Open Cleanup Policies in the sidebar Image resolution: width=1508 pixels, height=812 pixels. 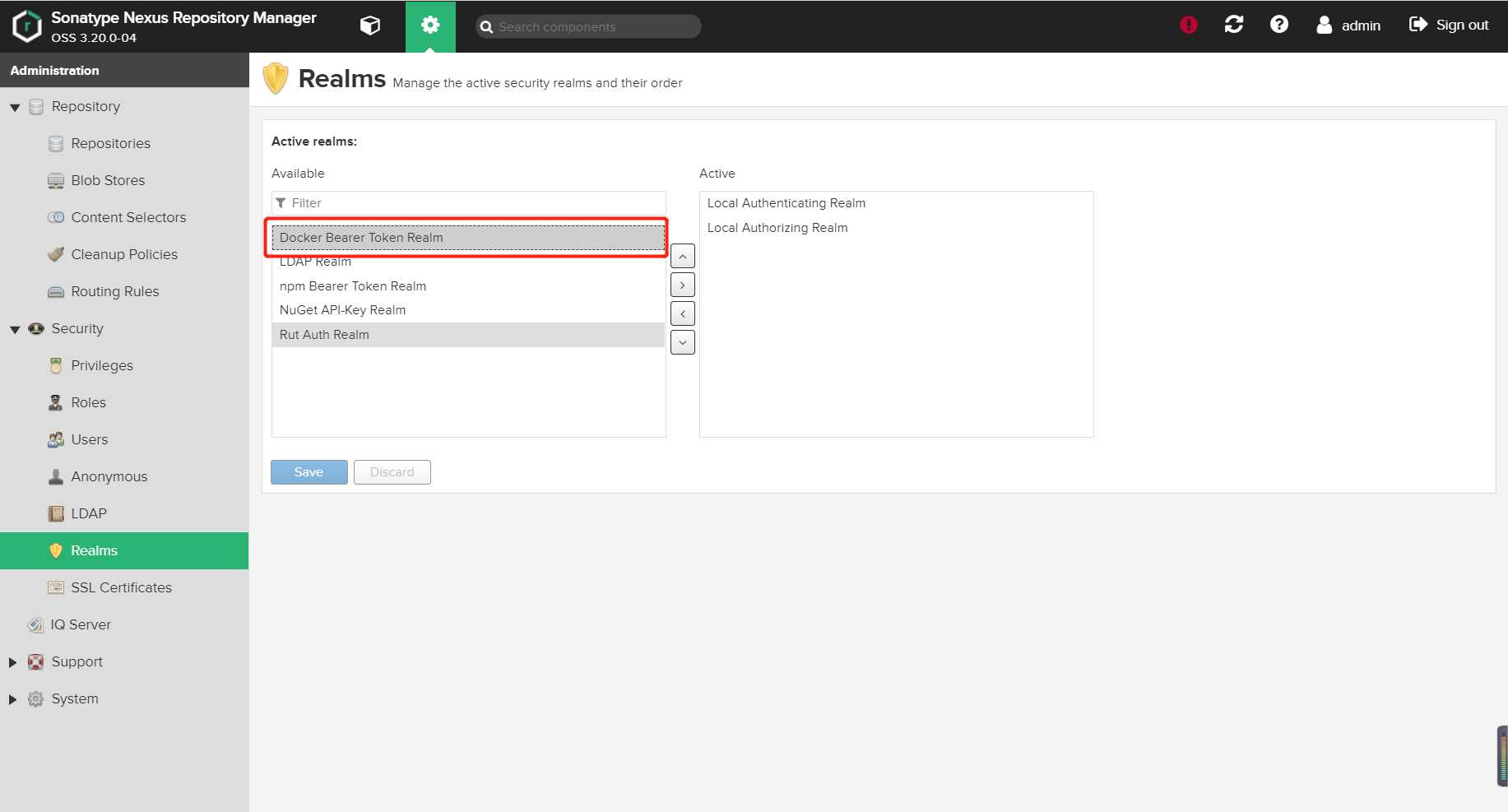coord(124,254)
